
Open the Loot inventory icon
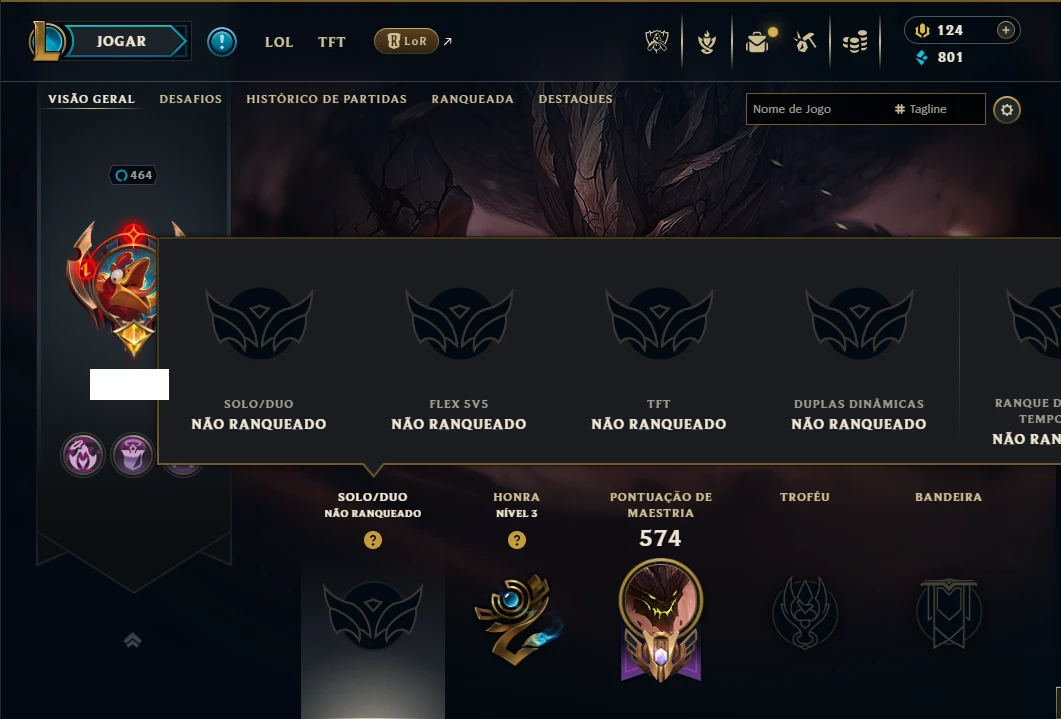pyautogui.click(x=758, y=42)
